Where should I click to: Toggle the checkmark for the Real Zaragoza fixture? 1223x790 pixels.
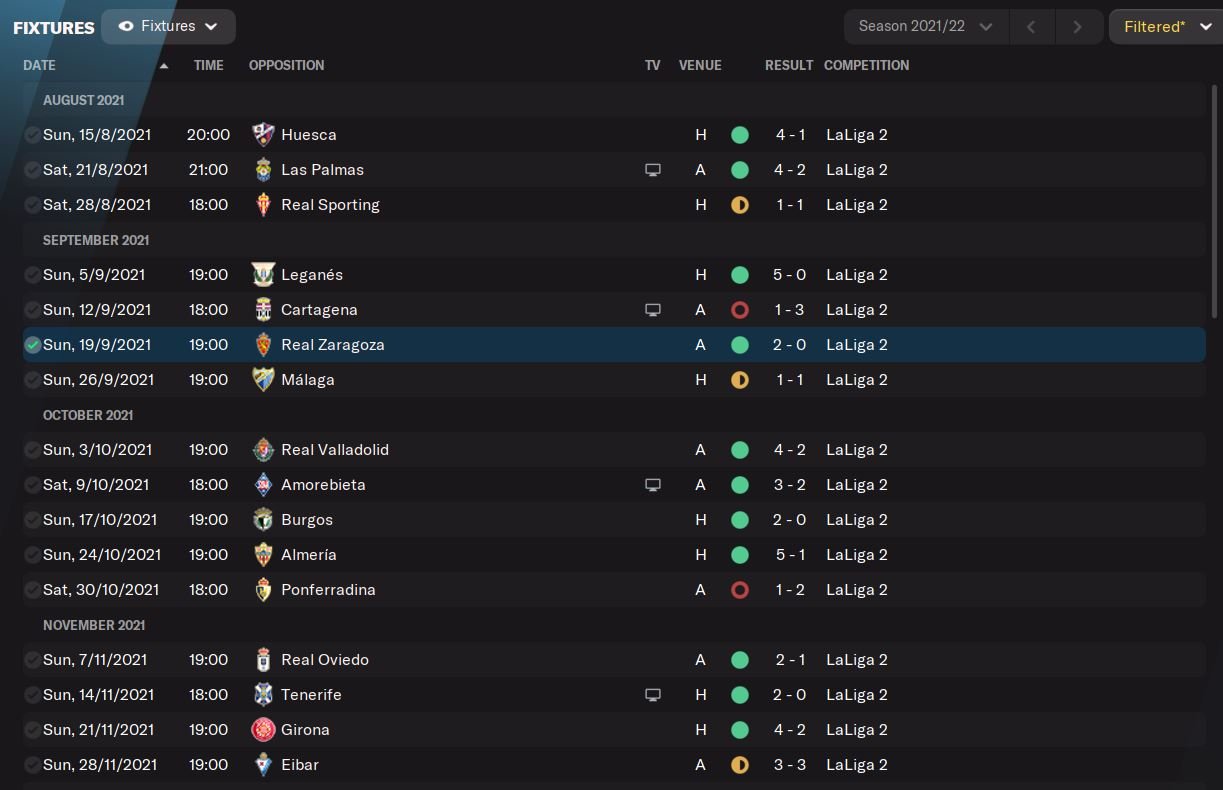(33, 345)
